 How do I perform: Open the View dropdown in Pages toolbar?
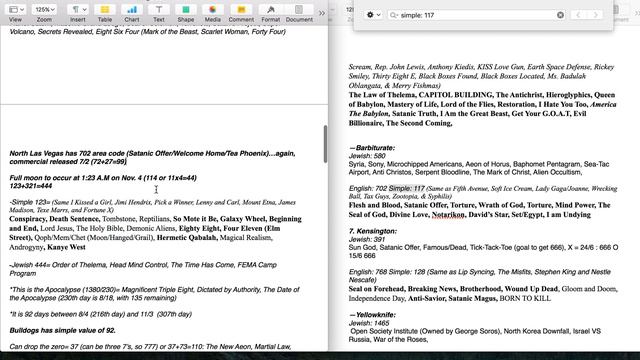[x=16, y=9]
